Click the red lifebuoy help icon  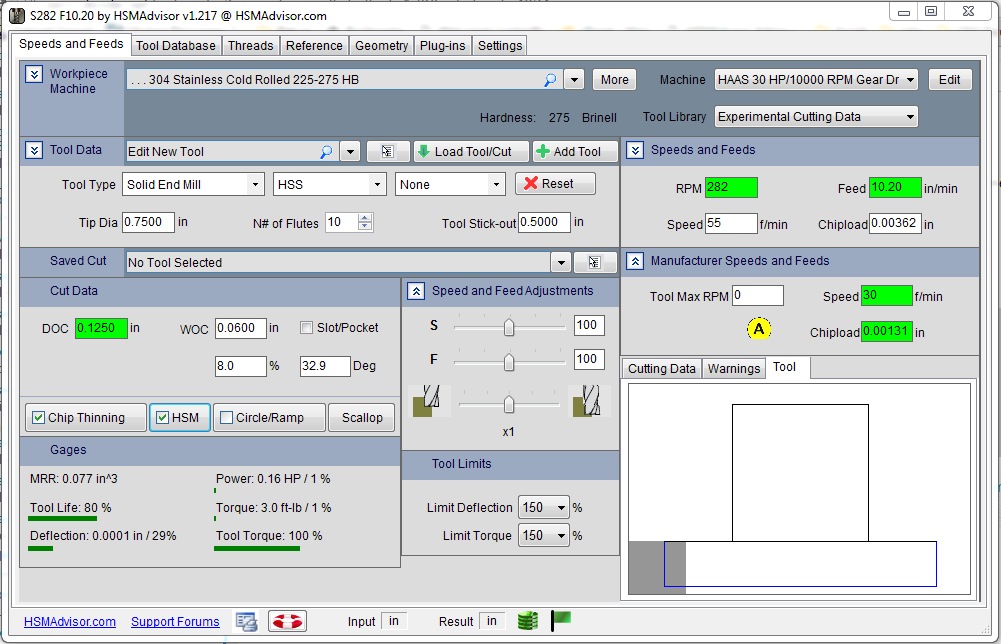tap(286, 621)
